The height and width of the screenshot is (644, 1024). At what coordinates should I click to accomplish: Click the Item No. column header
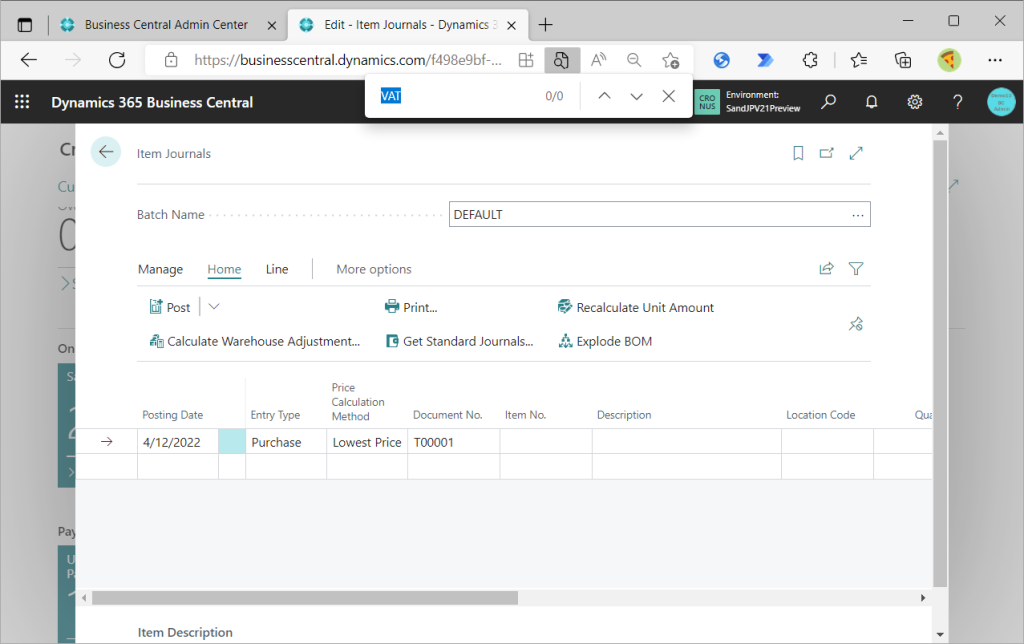click(525, 415)
